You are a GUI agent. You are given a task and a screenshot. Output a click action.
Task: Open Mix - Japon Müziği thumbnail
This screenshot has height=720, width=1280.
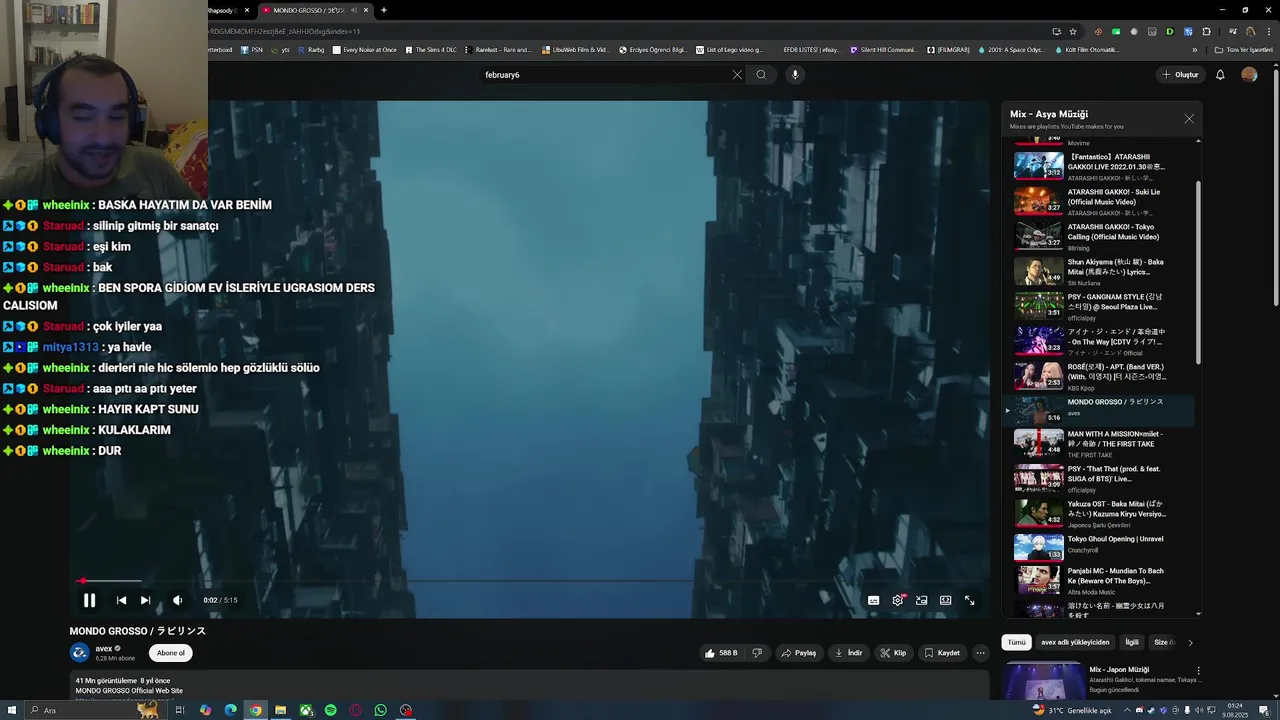coord(1042,680)
